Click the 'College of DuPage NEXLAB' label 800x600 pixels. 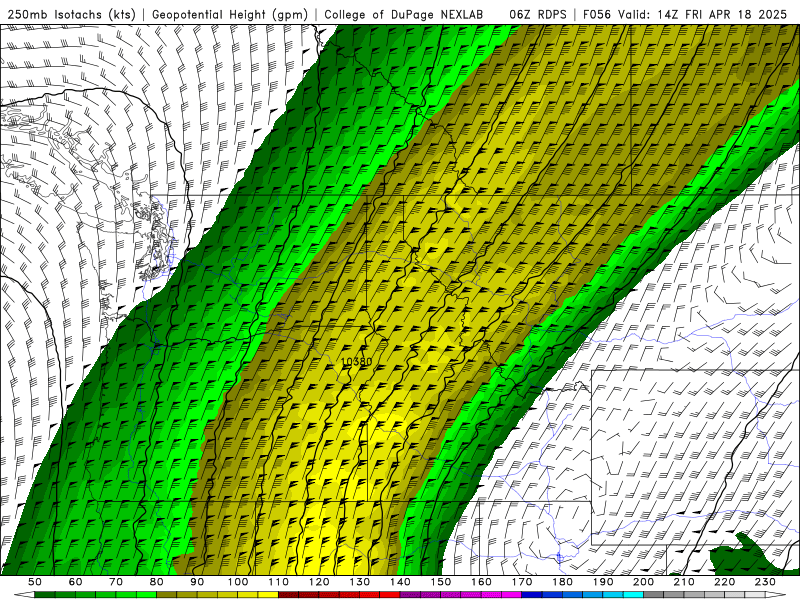404,15
